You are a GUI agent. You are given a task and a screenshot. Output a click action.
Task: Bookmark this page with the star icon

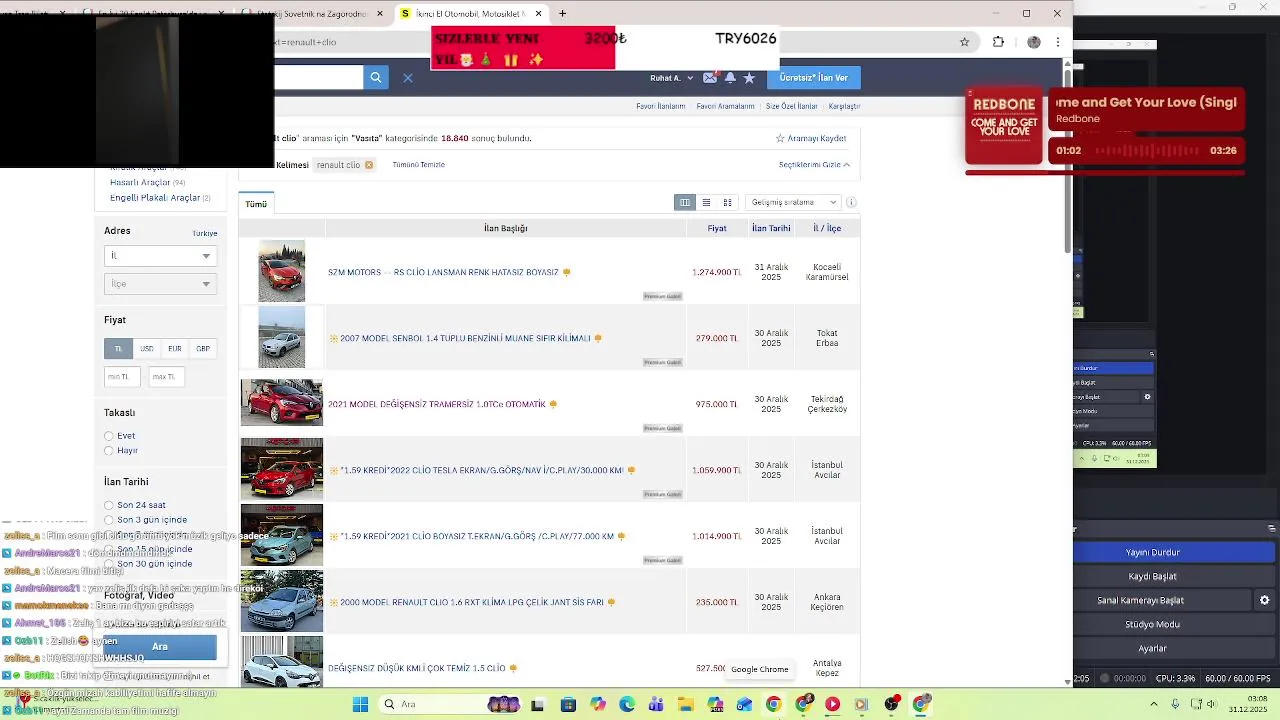coord(964,42)
